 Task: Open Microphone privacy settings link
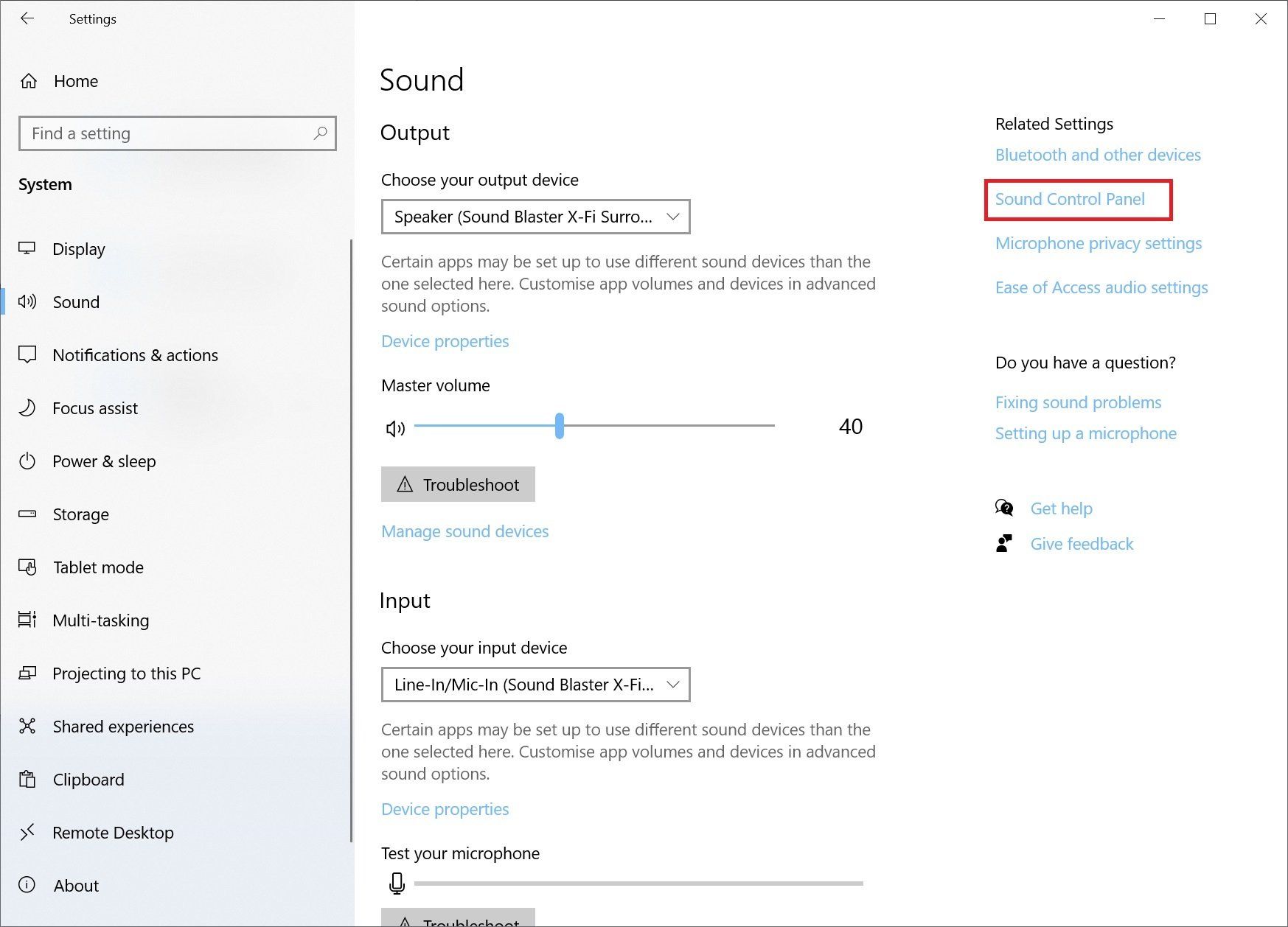[1098, 243]
